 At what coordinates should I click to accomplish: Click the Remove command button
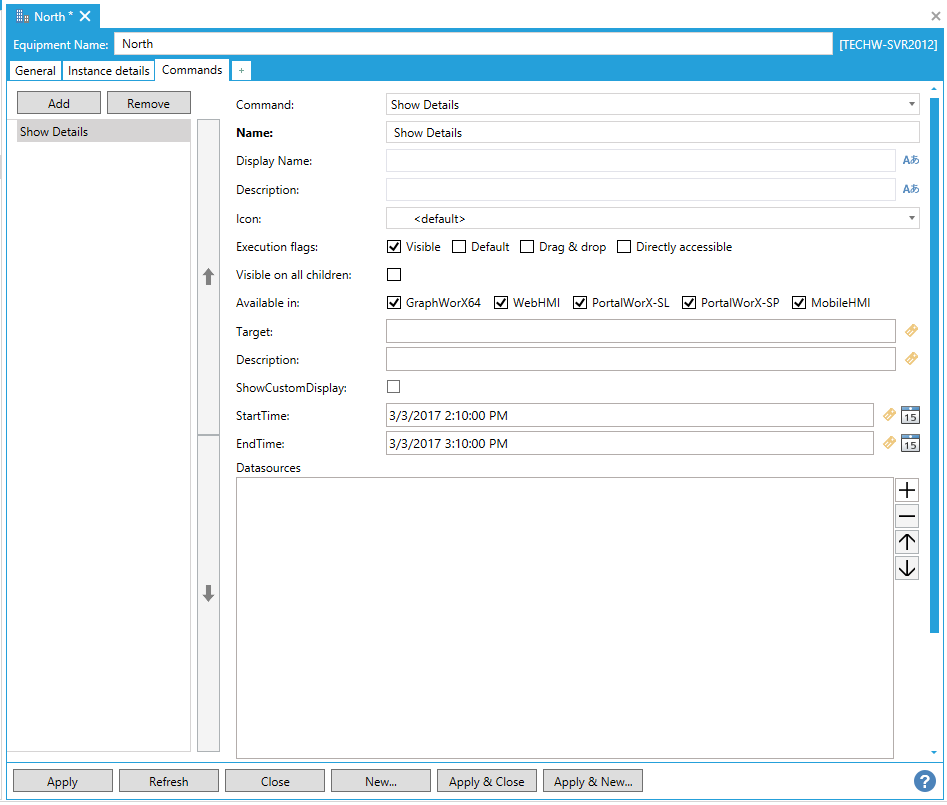click(x=148, y=103)
